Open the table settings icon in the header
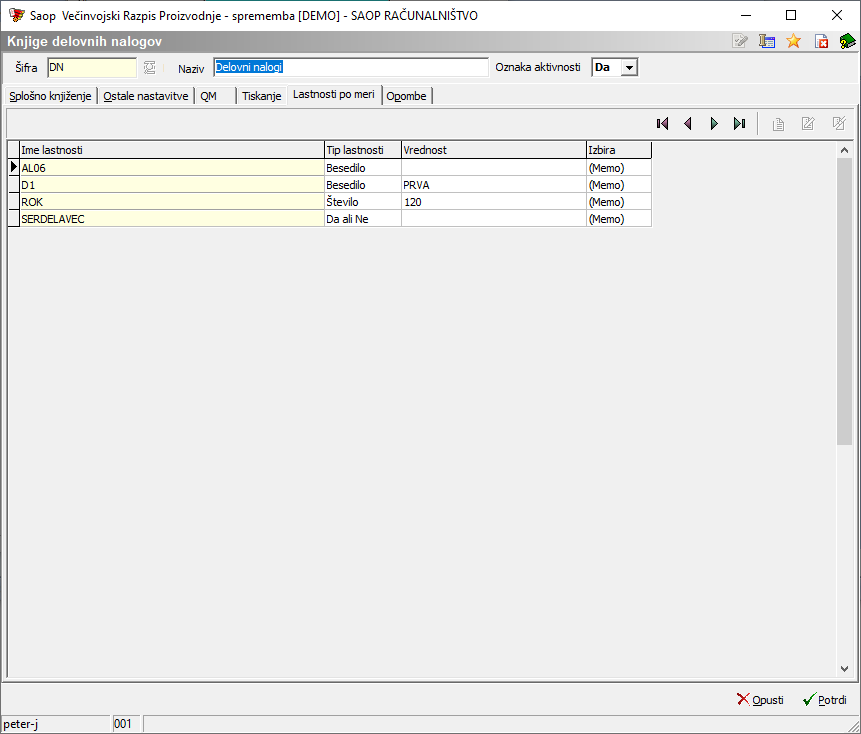 (x=767, y=41)
